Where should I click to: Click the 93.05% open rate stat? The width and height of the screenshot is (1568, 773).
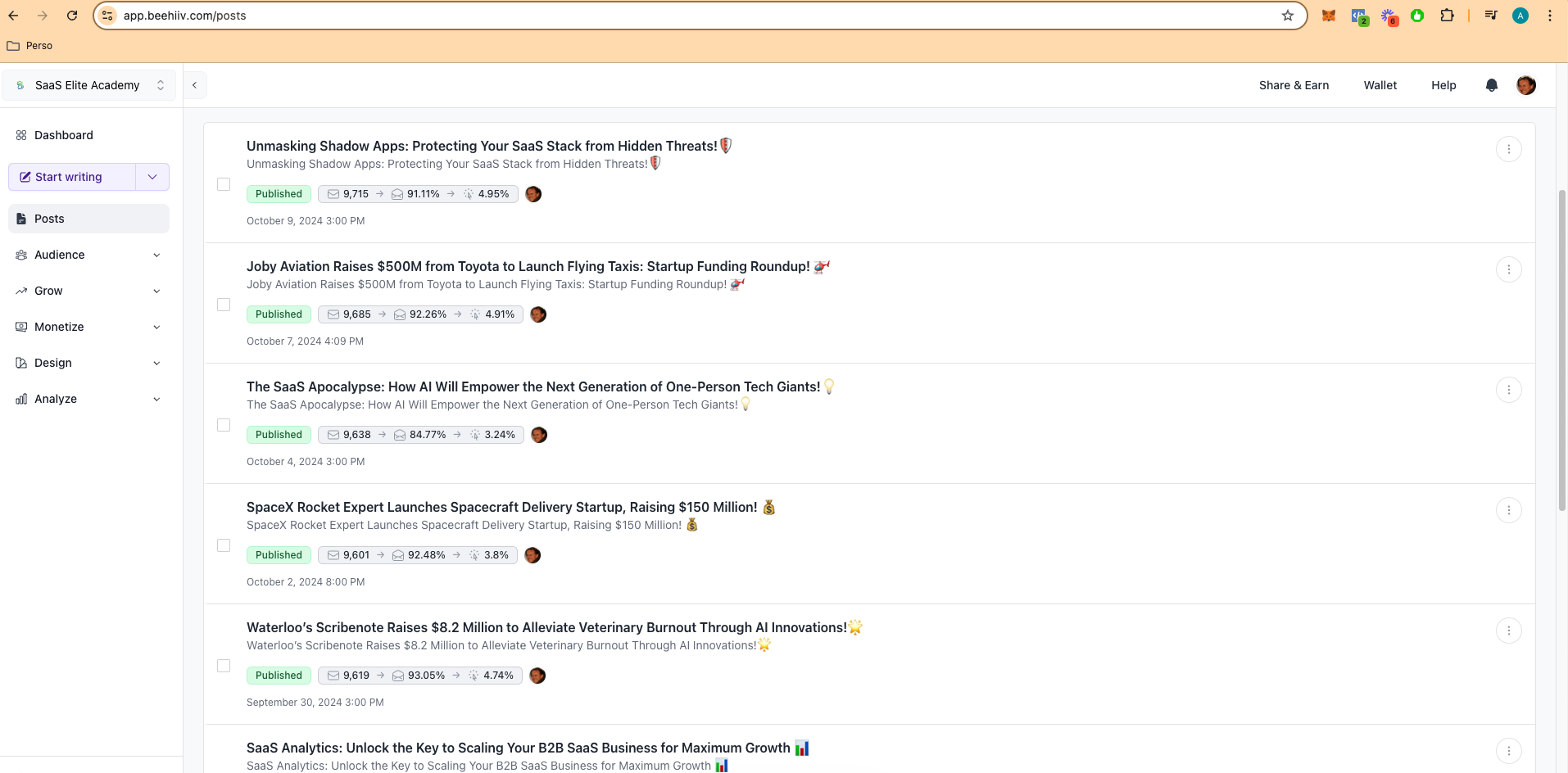coord(419,676)
